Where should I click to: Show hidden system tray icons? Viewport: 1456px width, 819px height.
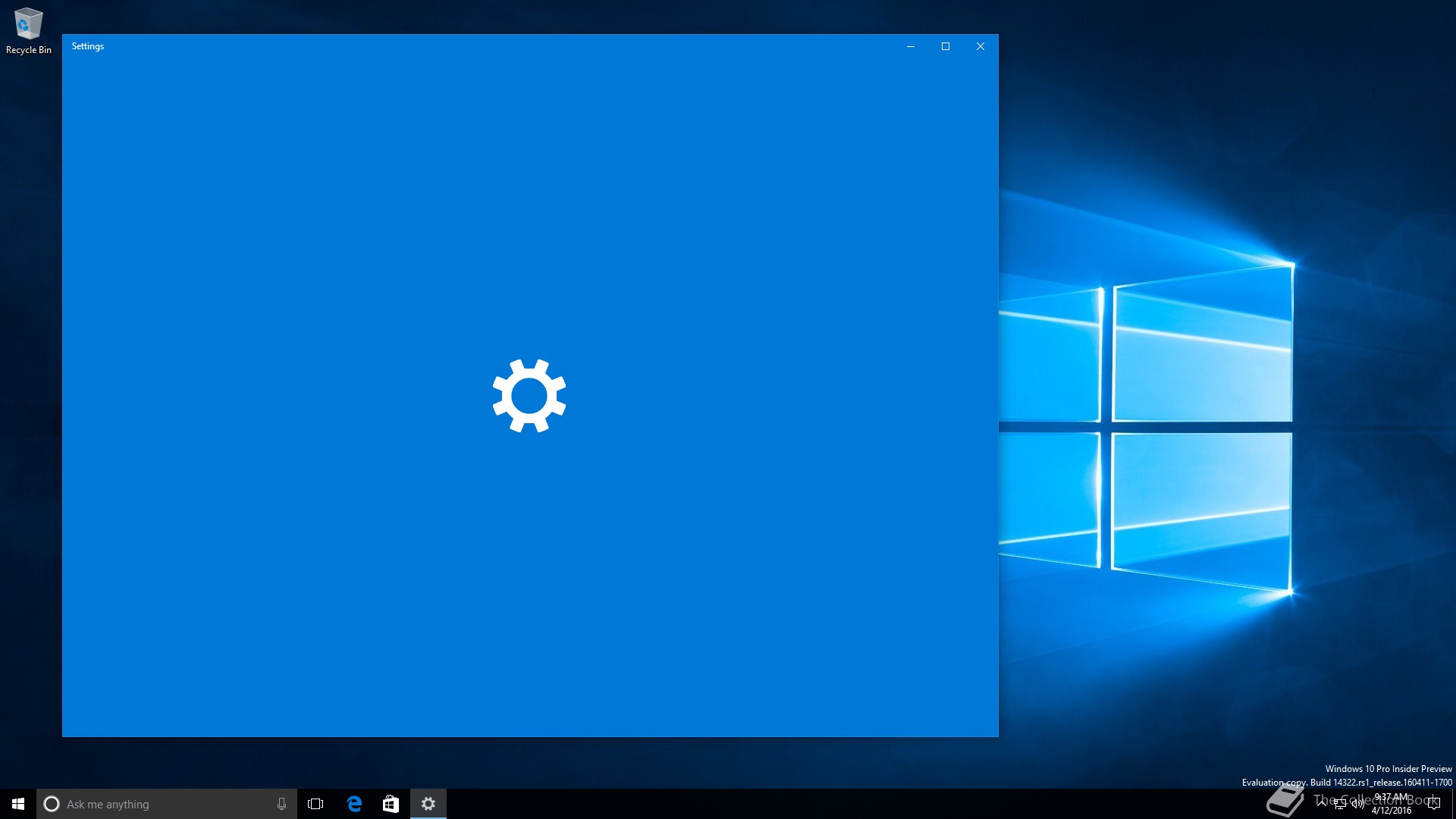coord(1322,804)
